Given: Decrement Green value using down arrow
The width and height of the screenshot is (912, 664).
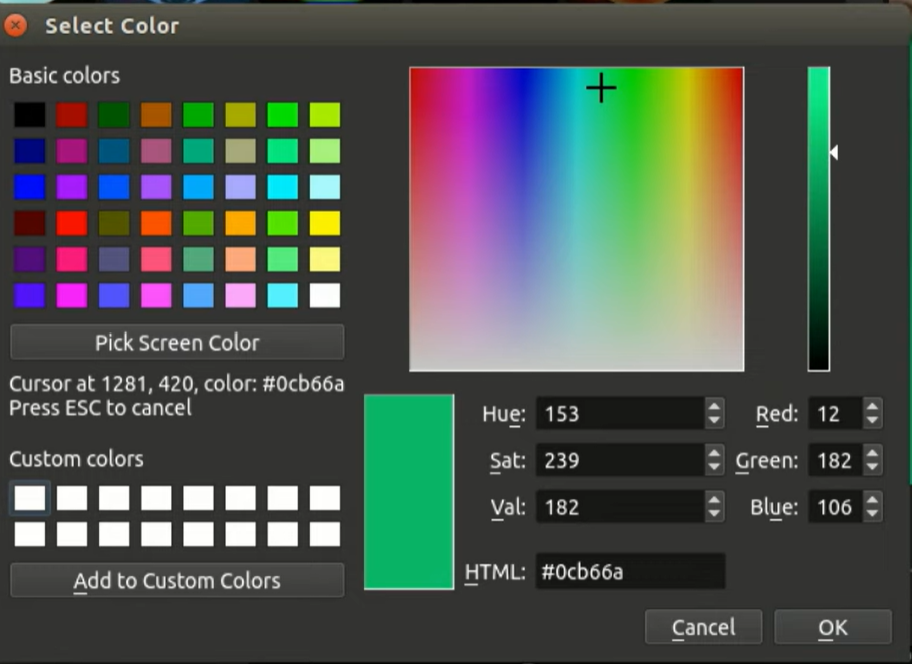Looking at the screenshot, I should click(872, 467).
